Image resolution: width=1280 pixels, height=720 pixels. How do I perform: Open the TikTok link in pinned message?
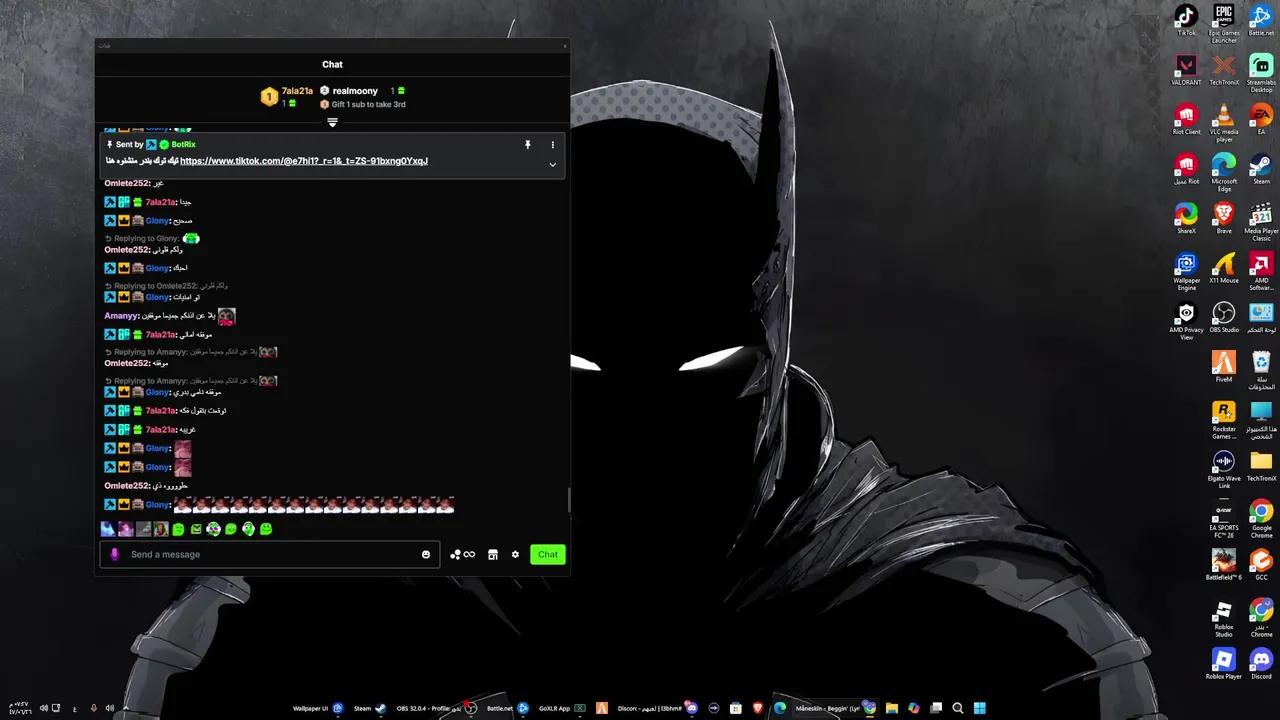click(x=304, y=161)
